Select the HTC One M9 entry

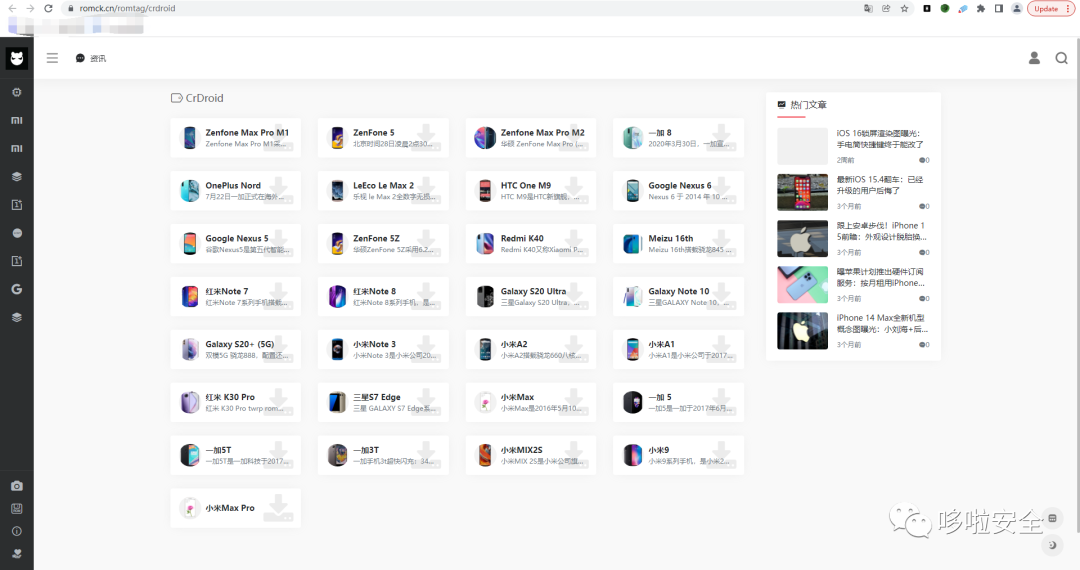pyautogui.click(x=531, y=191)
